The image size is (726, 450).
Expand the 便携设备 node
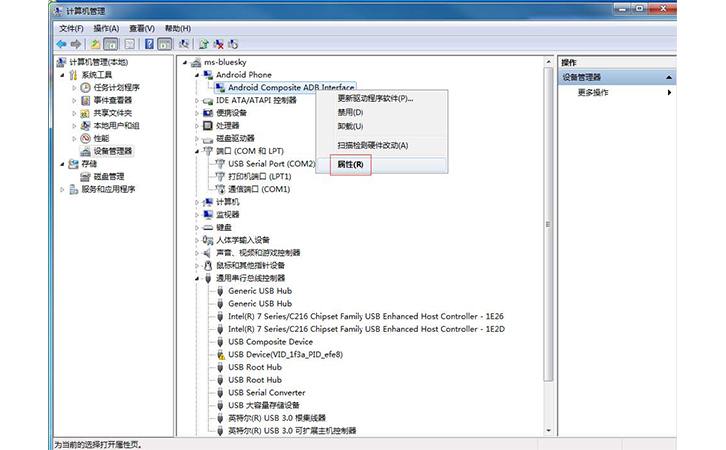point(197,113)
